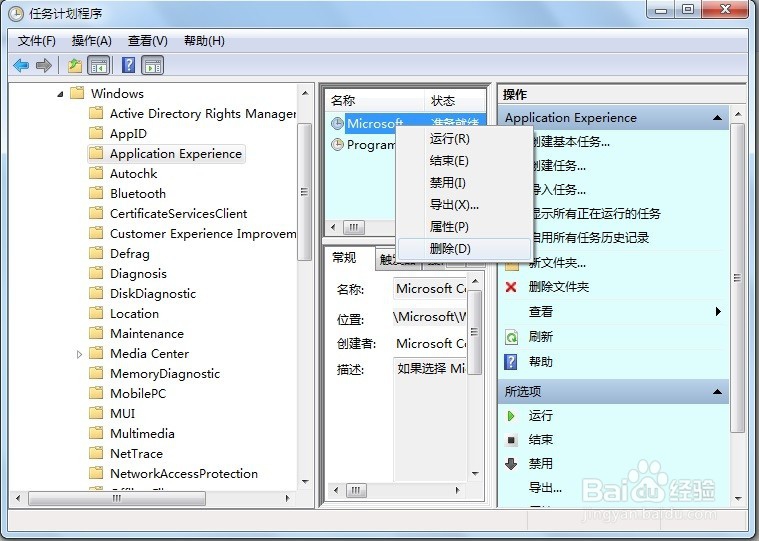Click 导出... under 所选项
This screenshot has width=759, height=541.
(x=545, y=488)
